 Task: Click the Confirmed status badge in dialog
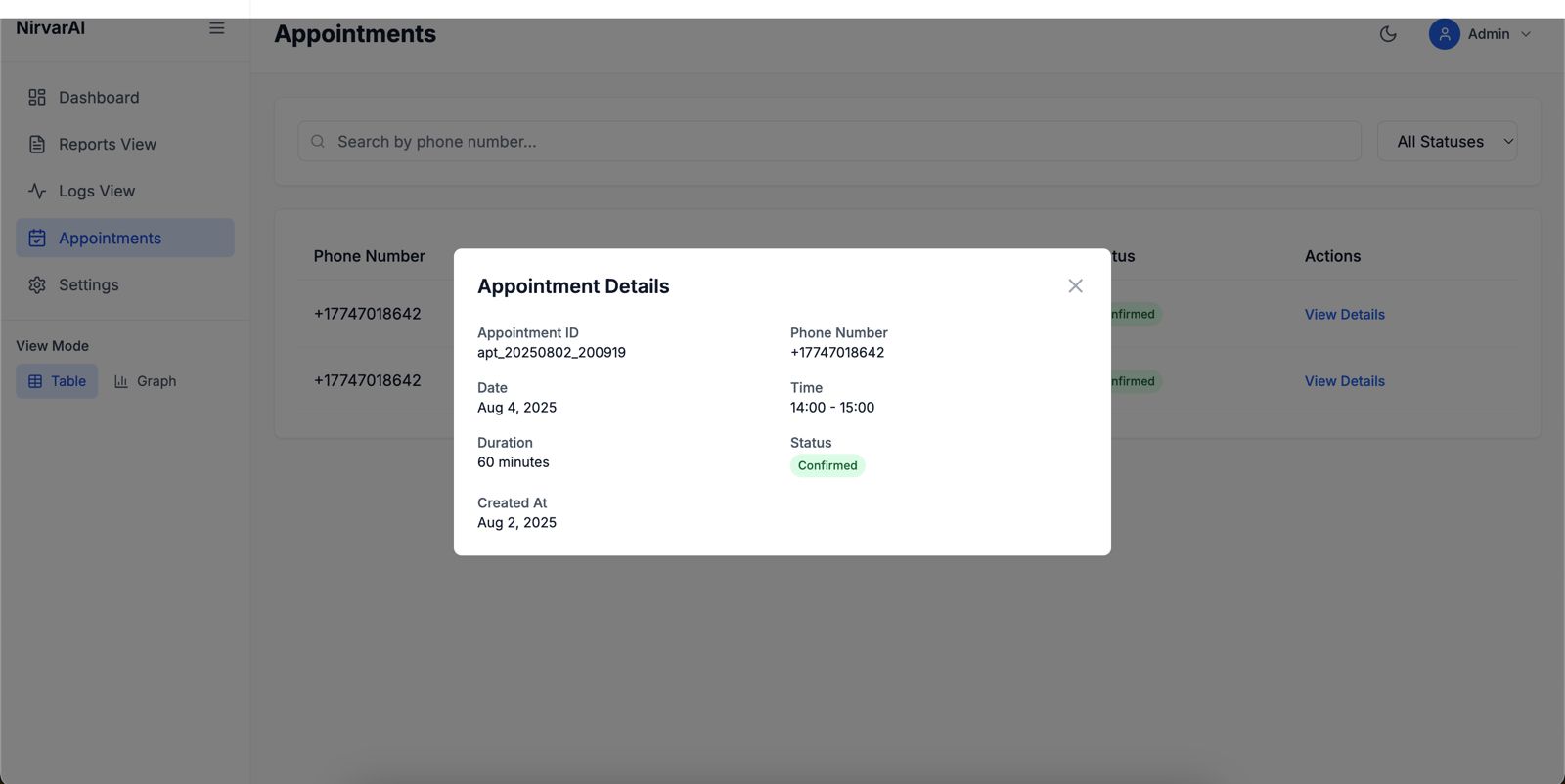(827, 465)
